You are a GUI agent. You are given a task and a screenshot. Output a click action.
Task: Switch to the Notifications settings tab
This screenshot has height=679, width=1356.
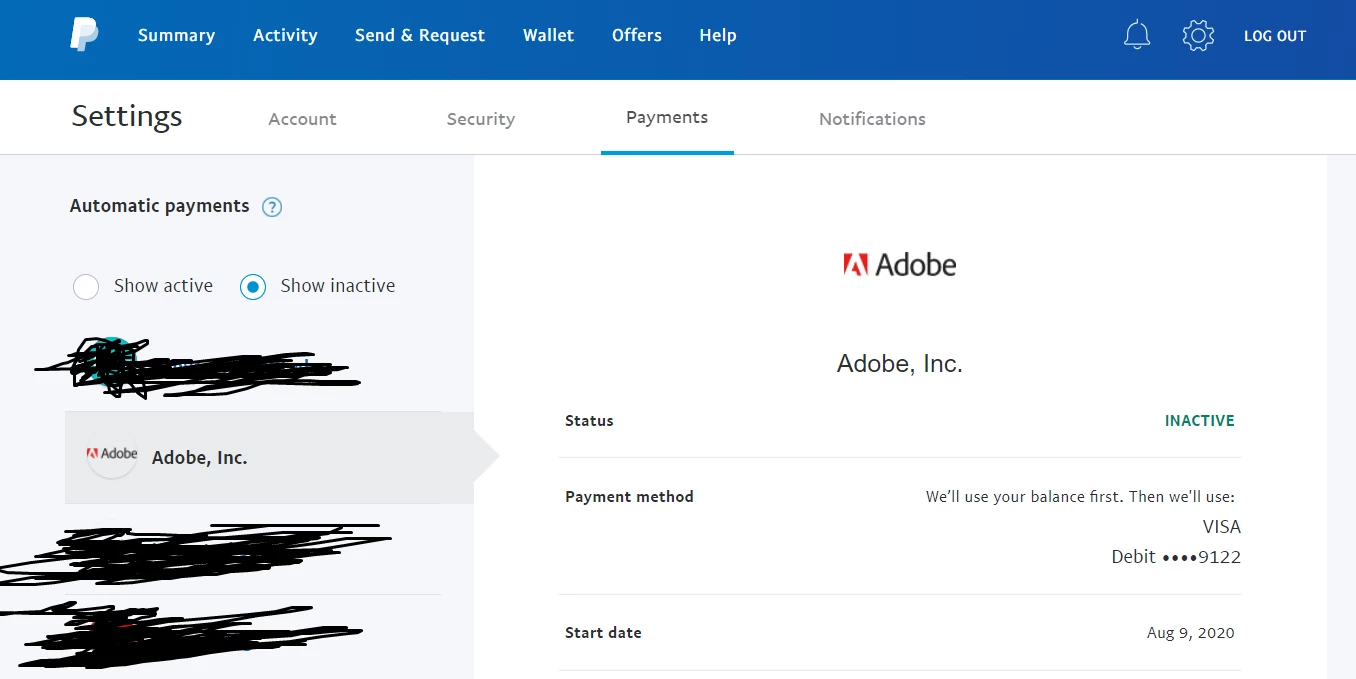pyautogui.click(x=872, y=119)
